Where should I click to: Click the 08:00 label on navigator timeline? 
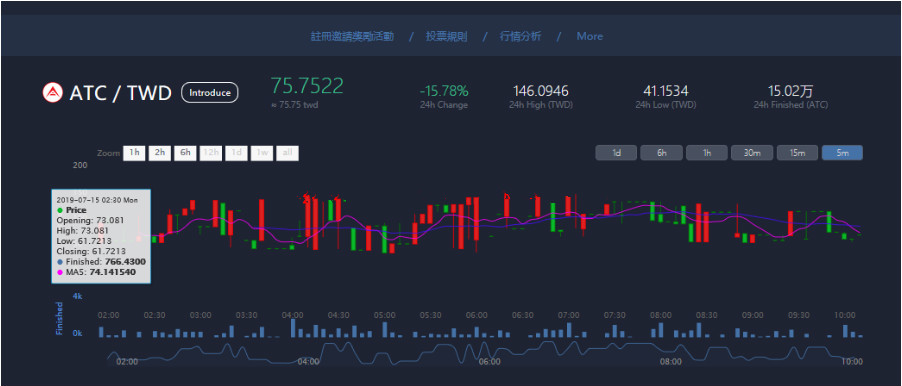coord(670,362)
